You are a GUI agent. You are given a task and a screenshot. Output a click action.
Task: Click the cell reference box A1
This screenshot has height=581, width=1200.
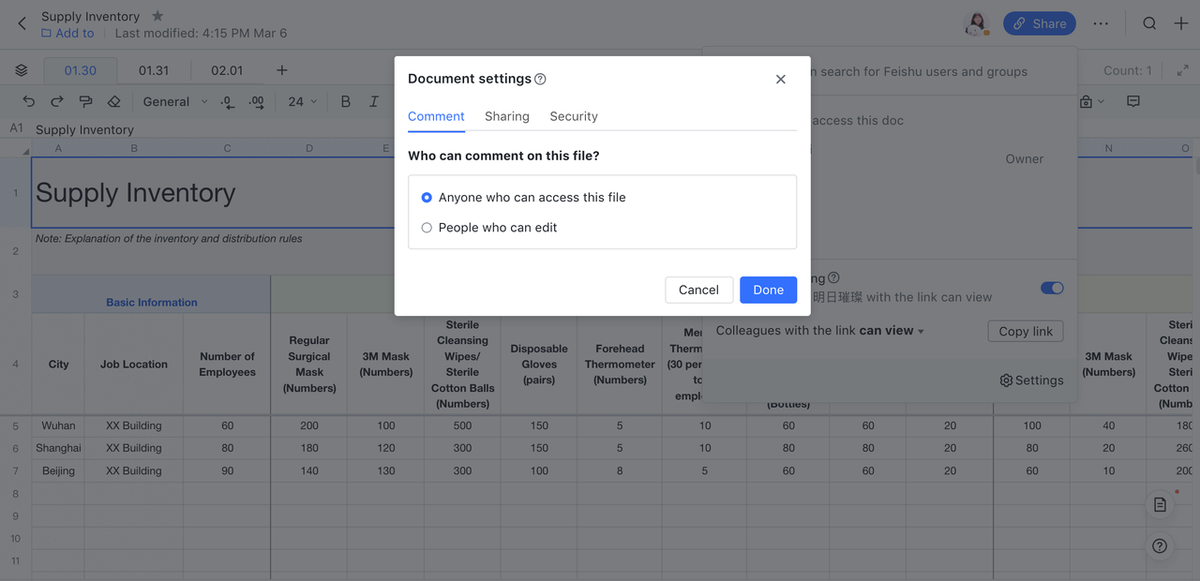[x=16, y=129]
